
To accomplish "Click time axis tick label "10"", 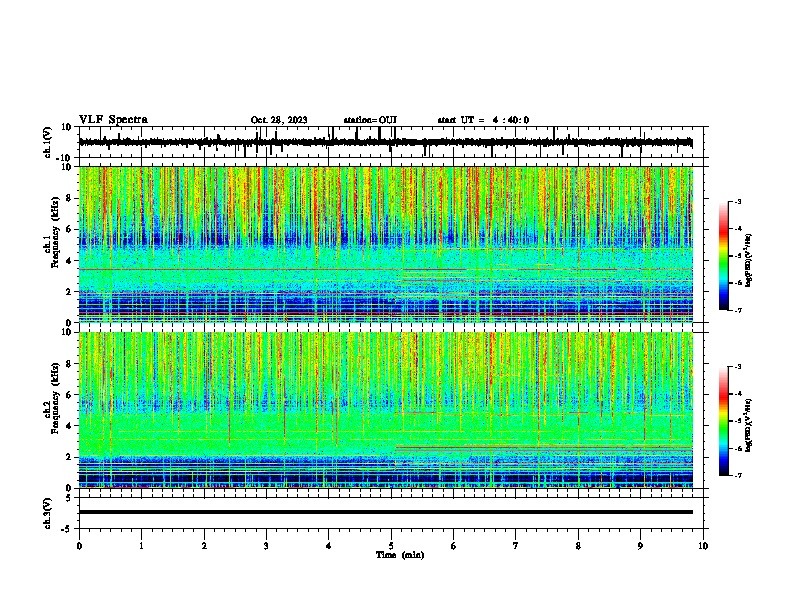I will coord(703,546).
